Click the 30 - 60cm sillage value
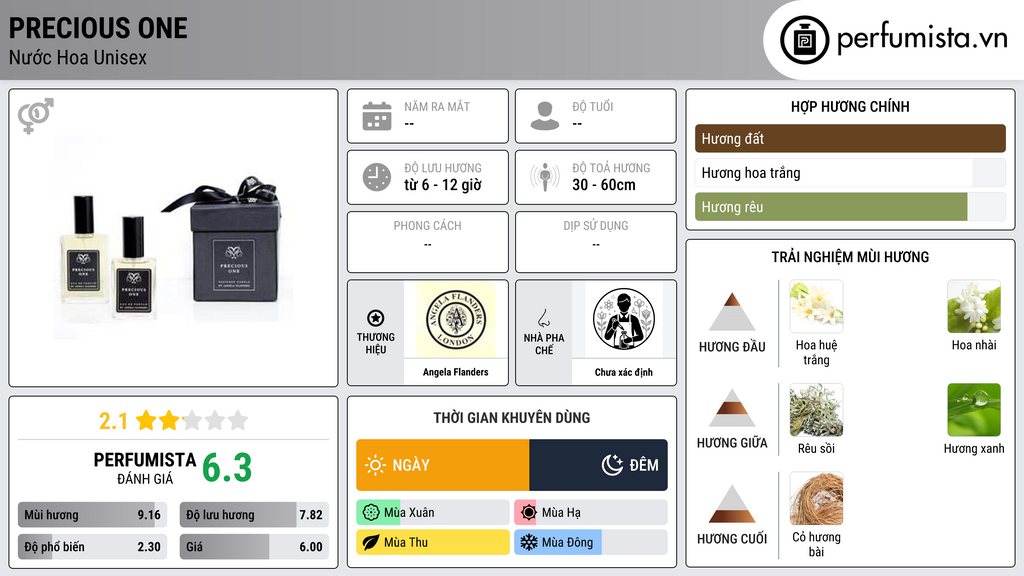 pos(604,185)
